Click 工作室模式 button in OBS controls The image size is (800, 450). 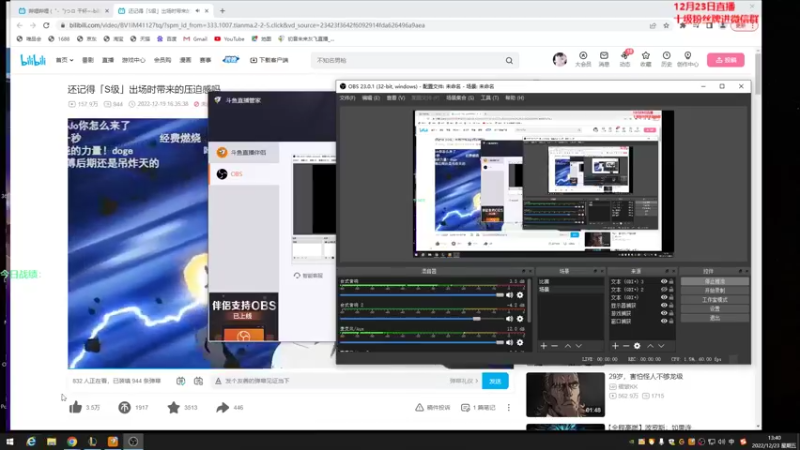click(x=715, y=300)
